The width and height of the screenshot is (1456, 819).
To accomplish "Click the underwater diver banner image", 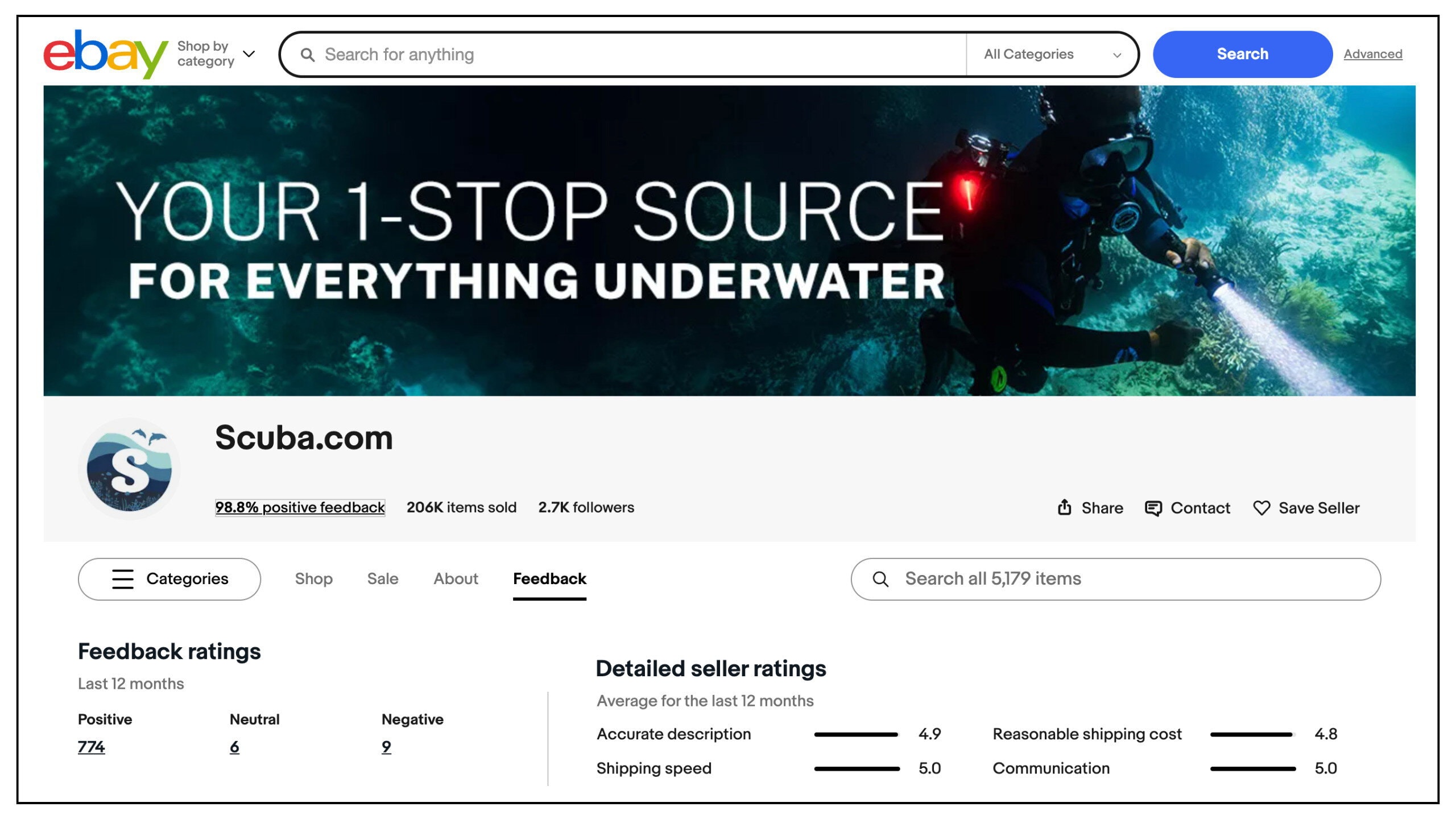I will click(729, 241).
